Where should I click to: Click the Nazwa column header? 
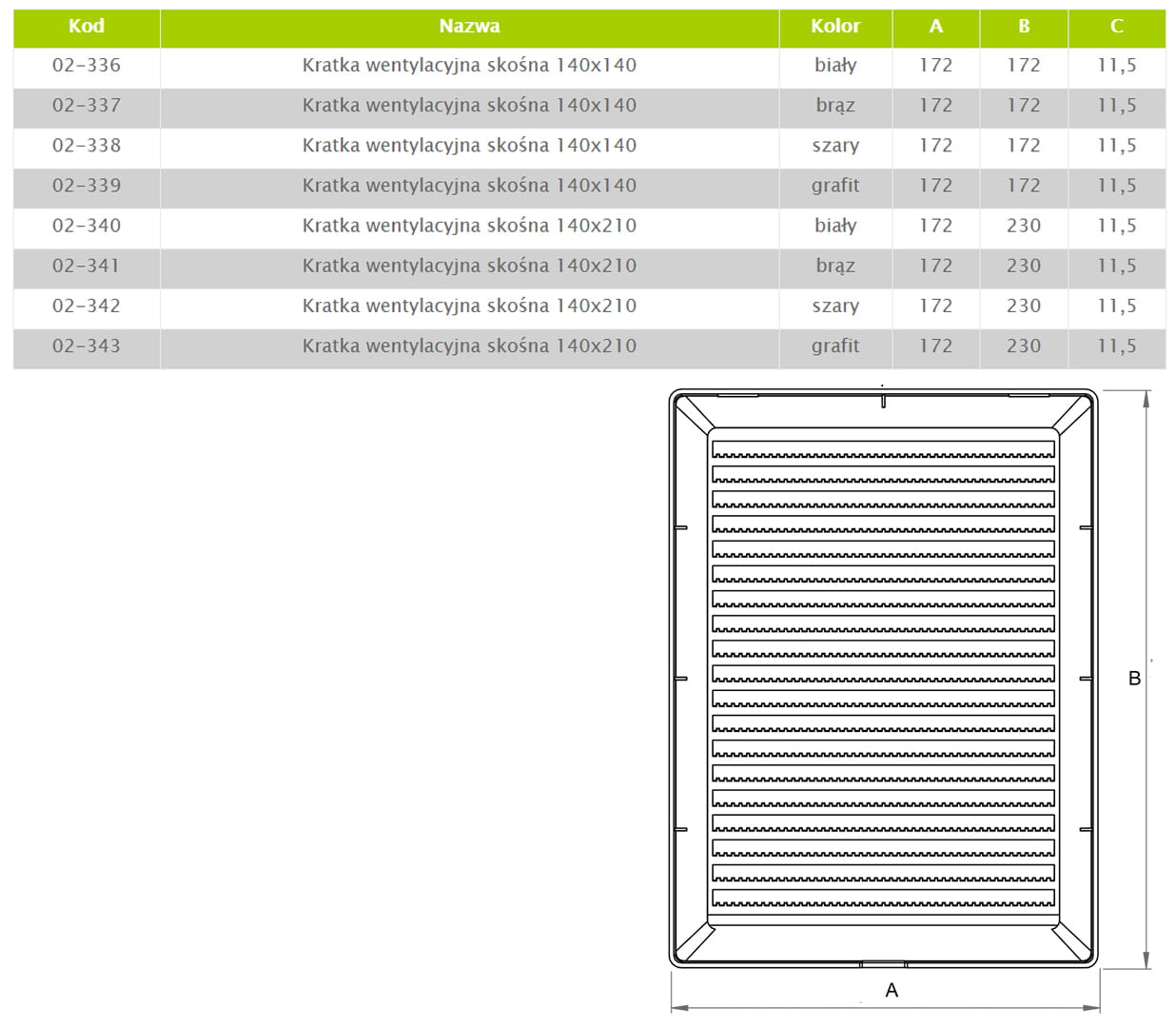click(x=469, y=27)
